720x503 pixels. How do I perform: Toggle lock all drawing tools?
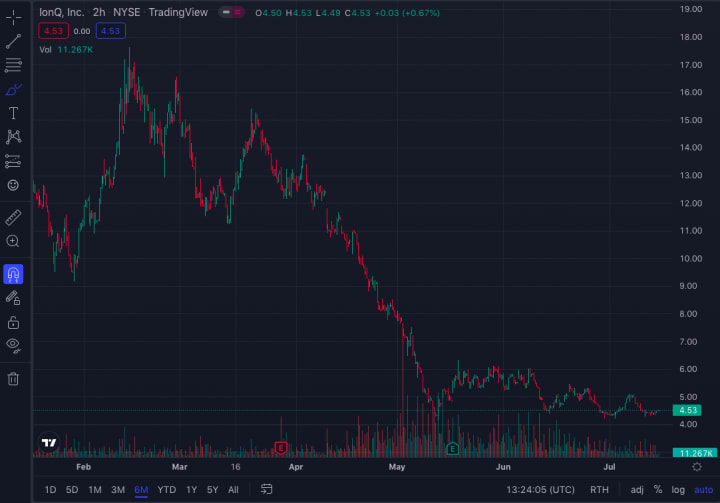pos(13,322)
